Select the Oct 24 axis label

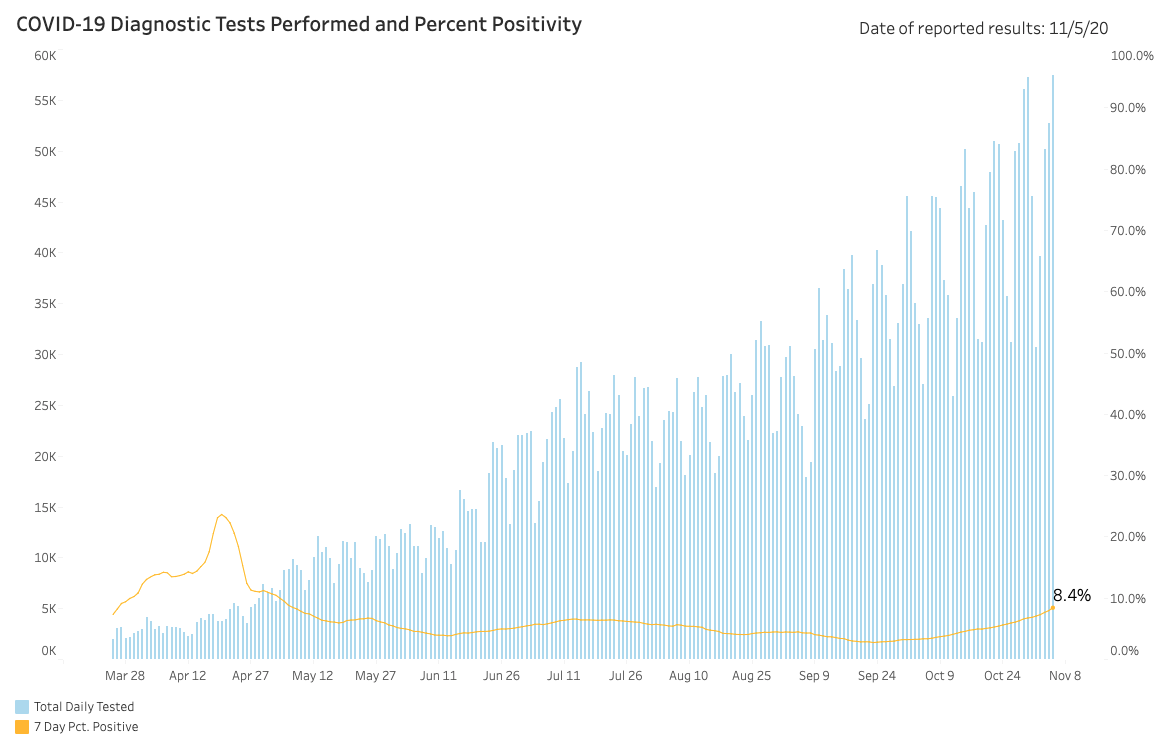pos(1002,675)
